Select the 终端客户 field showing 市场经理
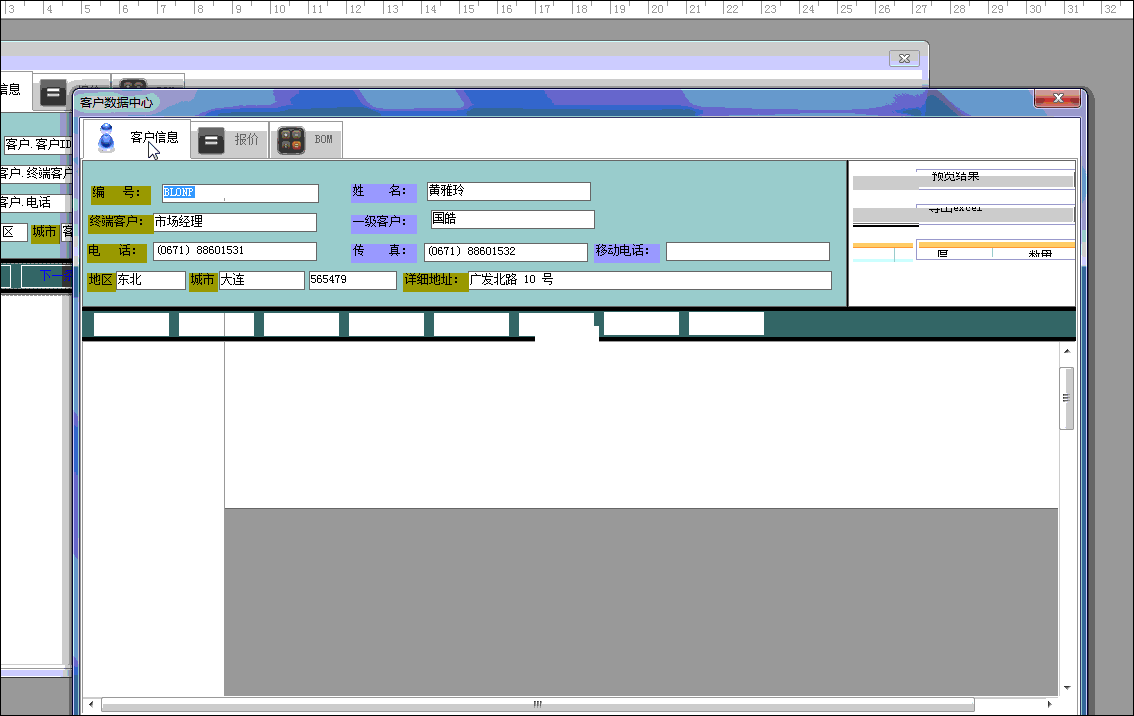The width and height of the screenshot is (1134, 716). point(234,222)
